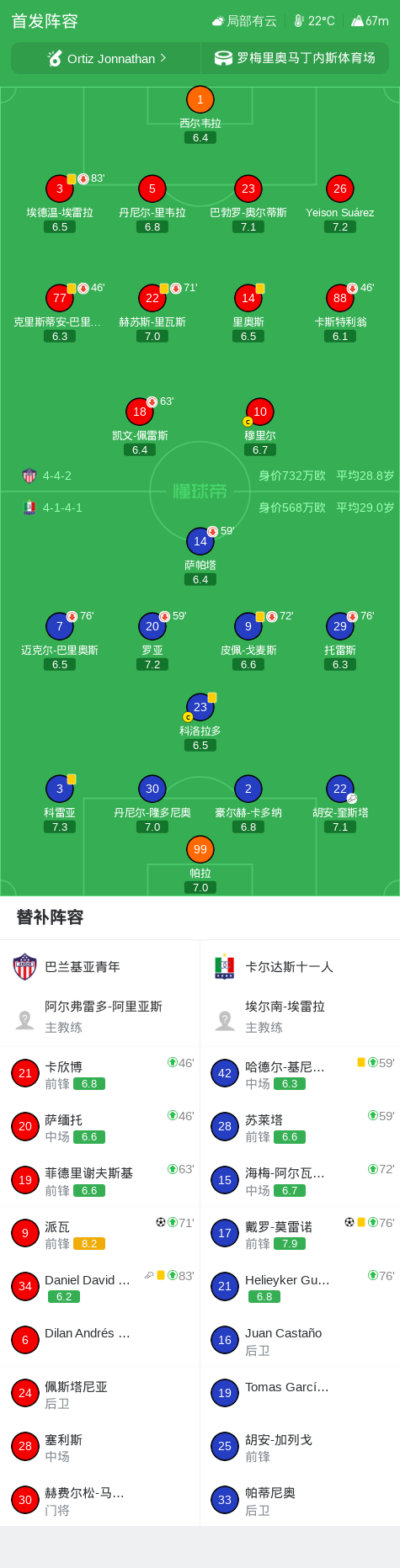This screenshot has height=1568, width=400.
Task: Tap the altitude mountain icon 67m
Action: pyautogui.click(x=357, y=21)
